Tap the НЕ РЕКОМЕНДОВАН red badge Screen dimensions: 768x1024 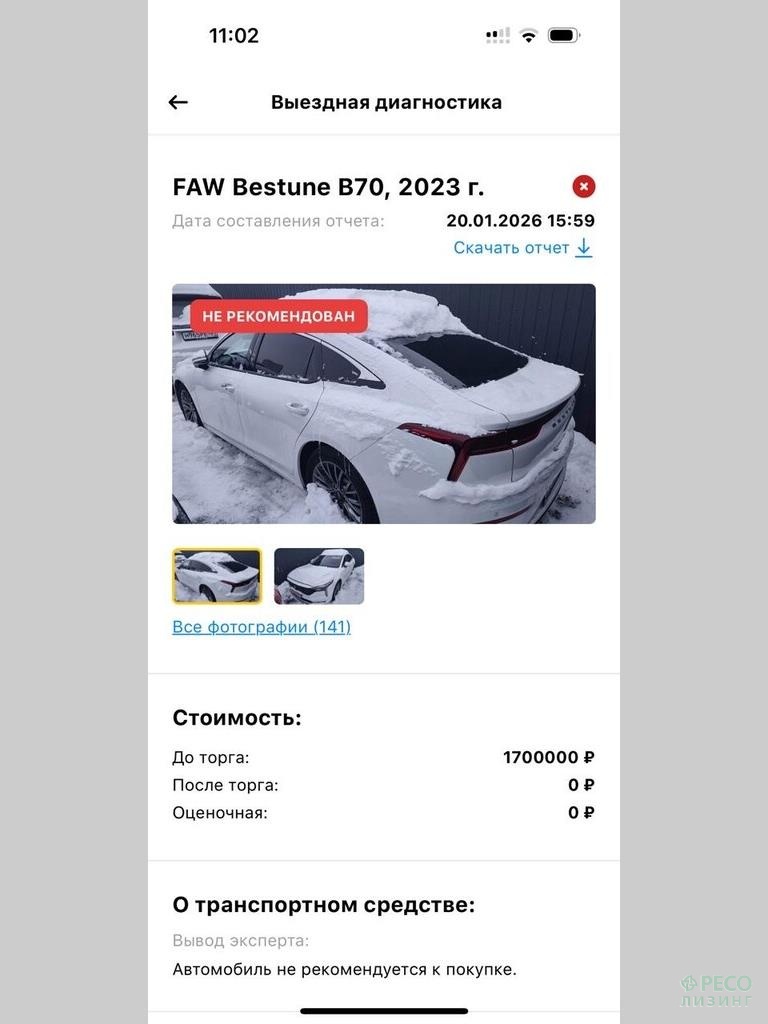[x=279, y=316]
